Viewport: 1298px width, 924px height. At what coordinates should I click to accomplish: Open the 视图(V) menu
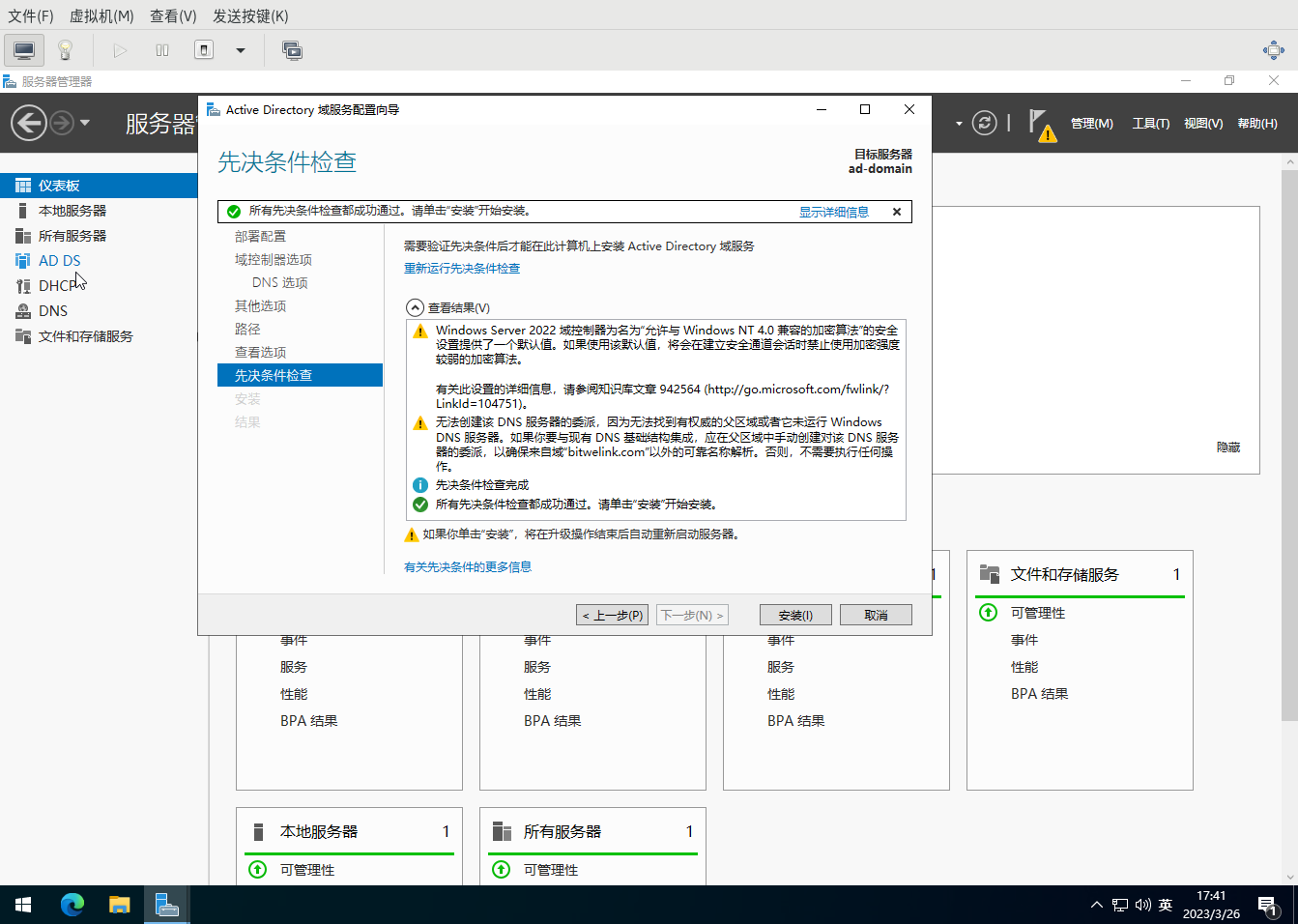tap(1203, 124)
